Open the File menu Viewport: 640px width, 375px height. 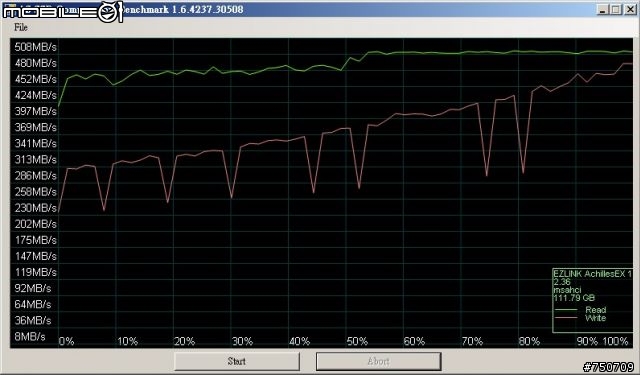pos(20,27)
